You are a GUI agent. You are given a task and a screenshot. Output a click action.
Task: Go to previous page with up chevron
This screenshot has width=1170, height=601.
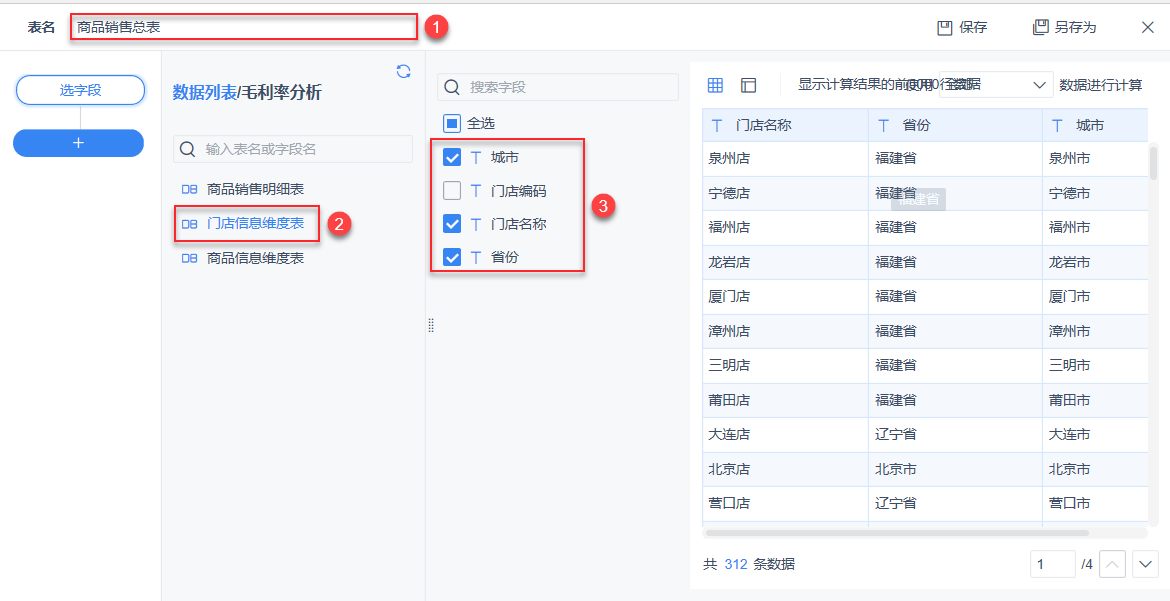point(1112,564)
